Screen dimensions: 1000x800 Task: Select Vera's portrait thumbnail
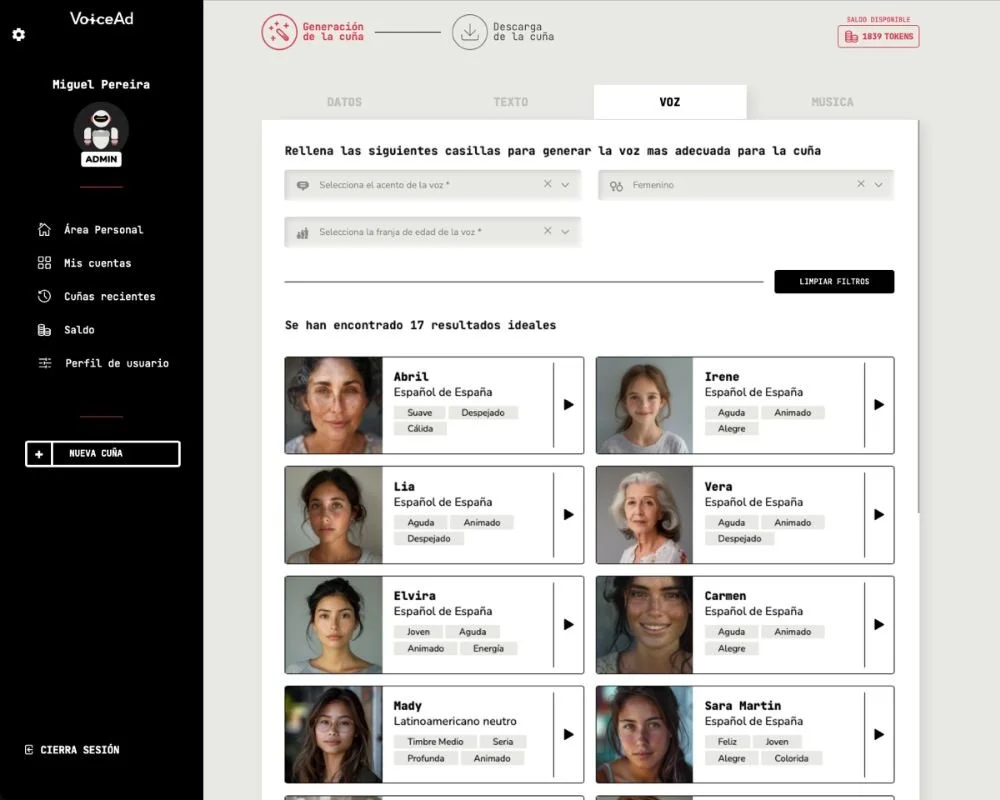pyautogui.click(x=644, y=515)
